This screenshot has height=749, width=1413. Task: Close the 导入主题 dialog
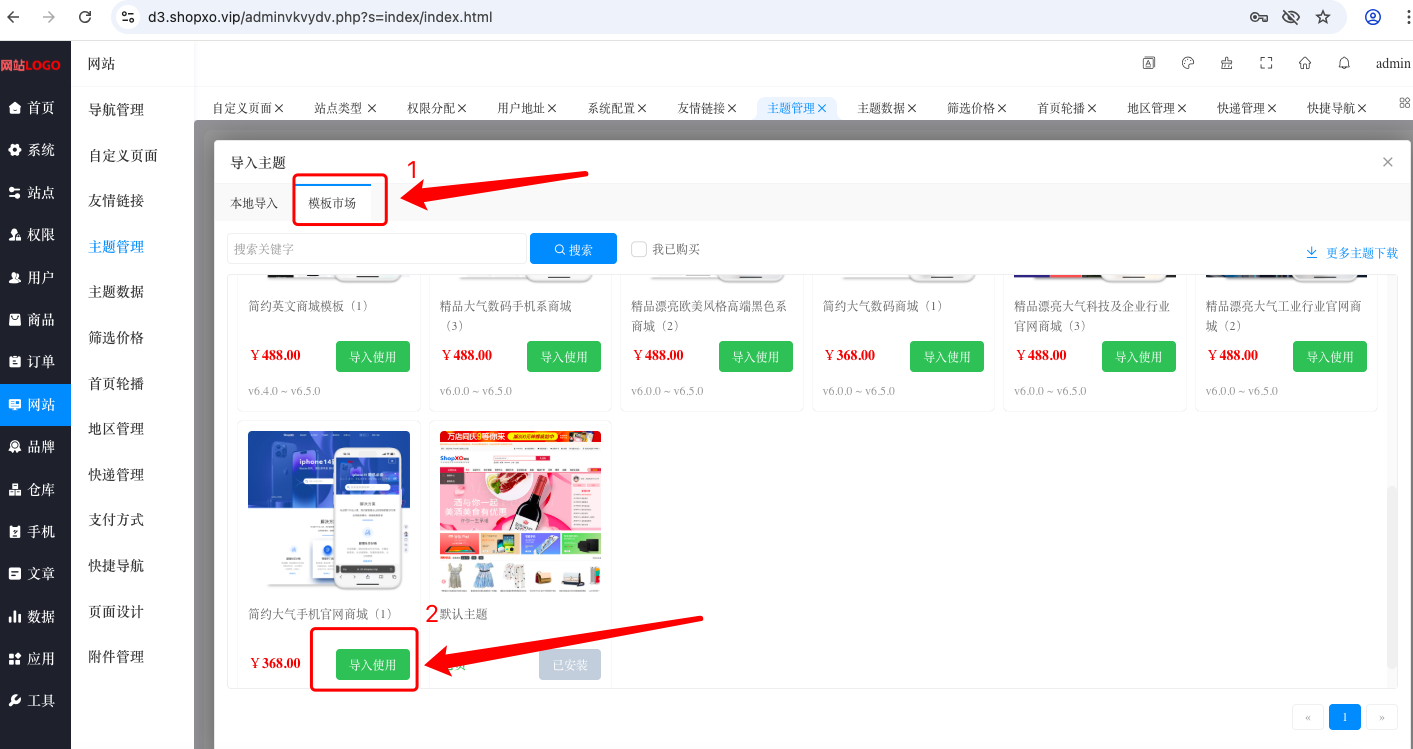pyautogui.click(x=1387, y=162)
